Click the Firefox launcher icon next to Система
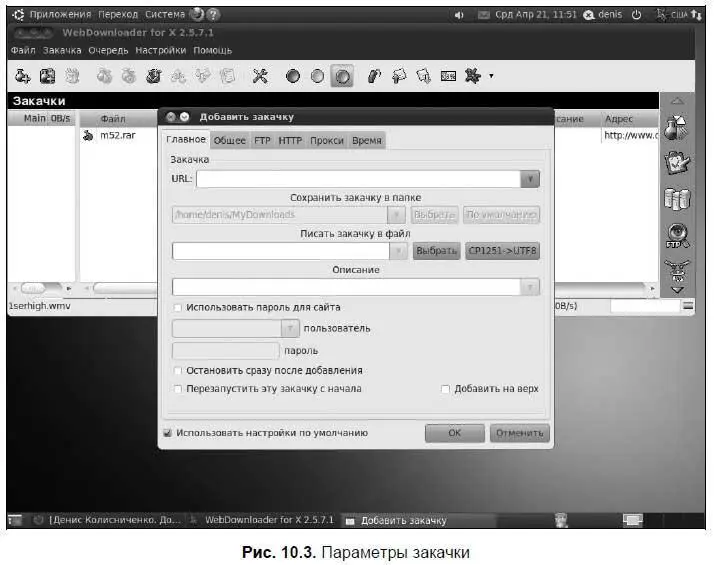The width and height of the screenshot is (714, 565). (x=197, y=15)
